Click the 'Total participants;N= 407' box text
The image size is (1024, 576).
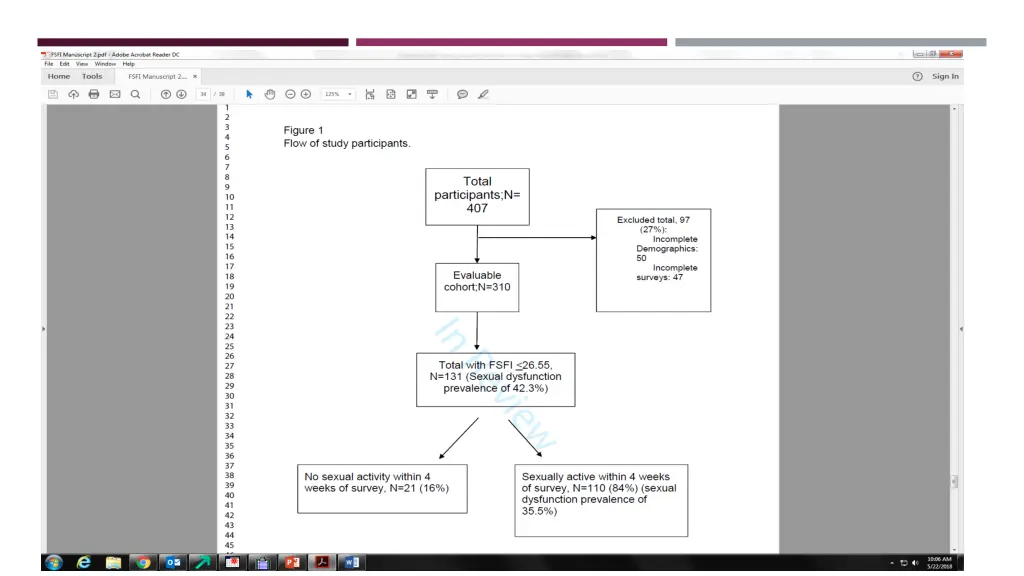coord(477,195)
